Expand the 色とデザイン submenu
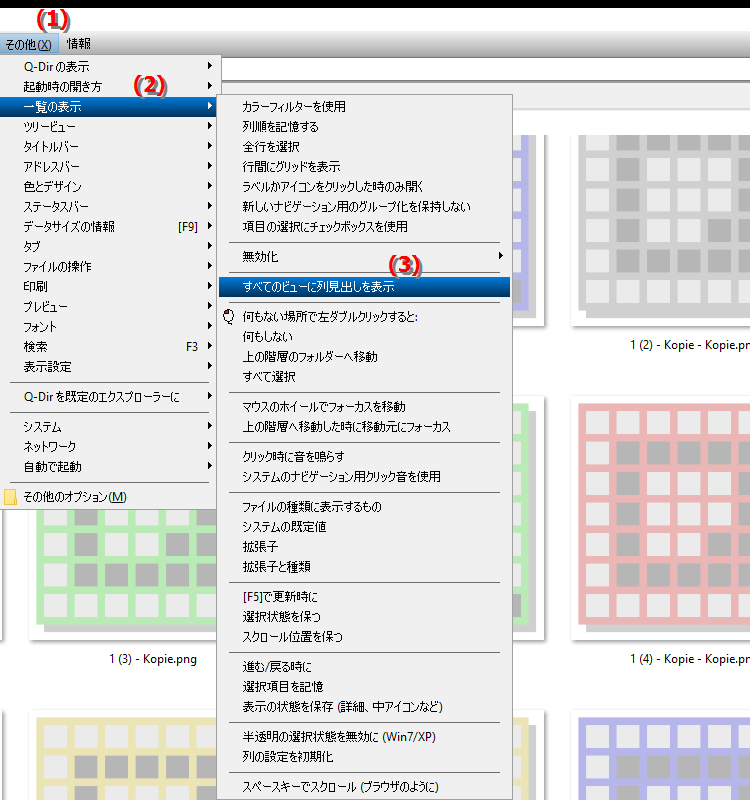The image size is (750, 800). pos(108,186)
